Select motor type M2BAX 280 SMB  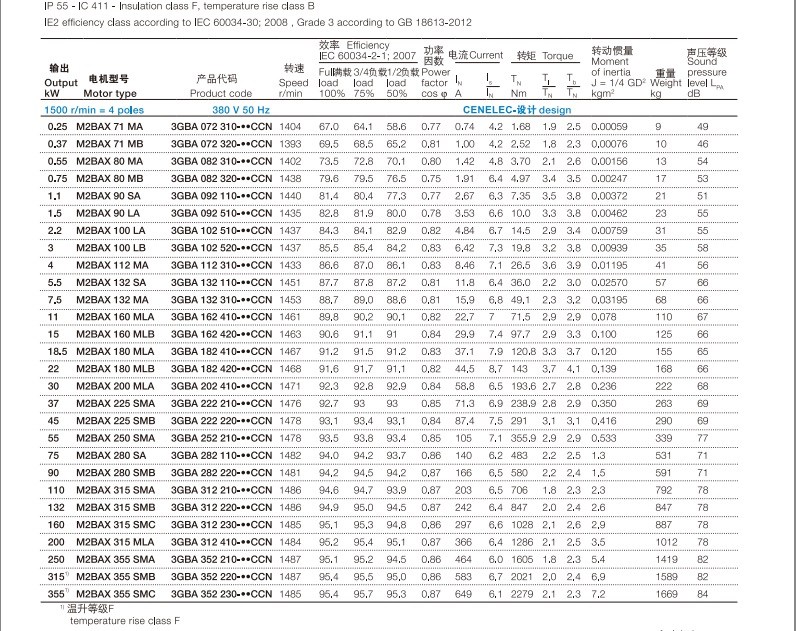click(116, 473)
